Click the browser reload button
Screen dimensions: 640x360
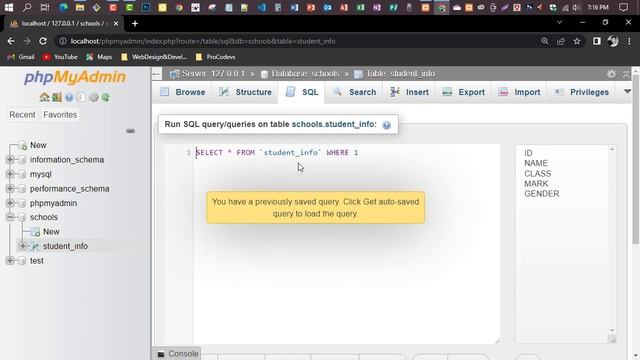(x=43, y=41)
